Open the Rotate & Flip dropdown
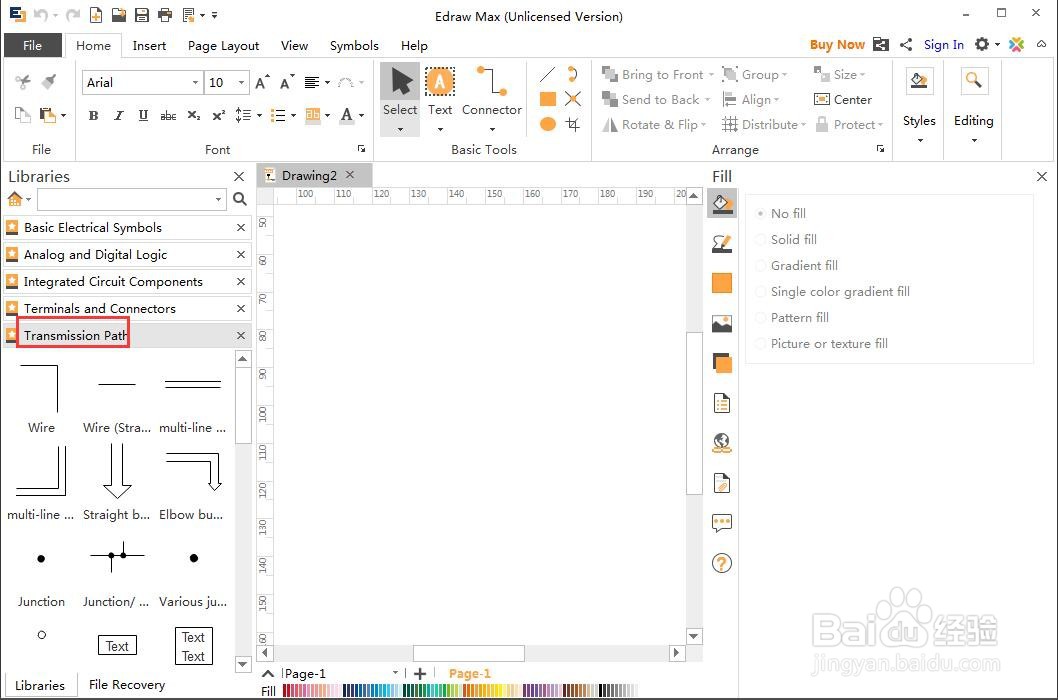The image size is (1058, 700). click(703, 125)
